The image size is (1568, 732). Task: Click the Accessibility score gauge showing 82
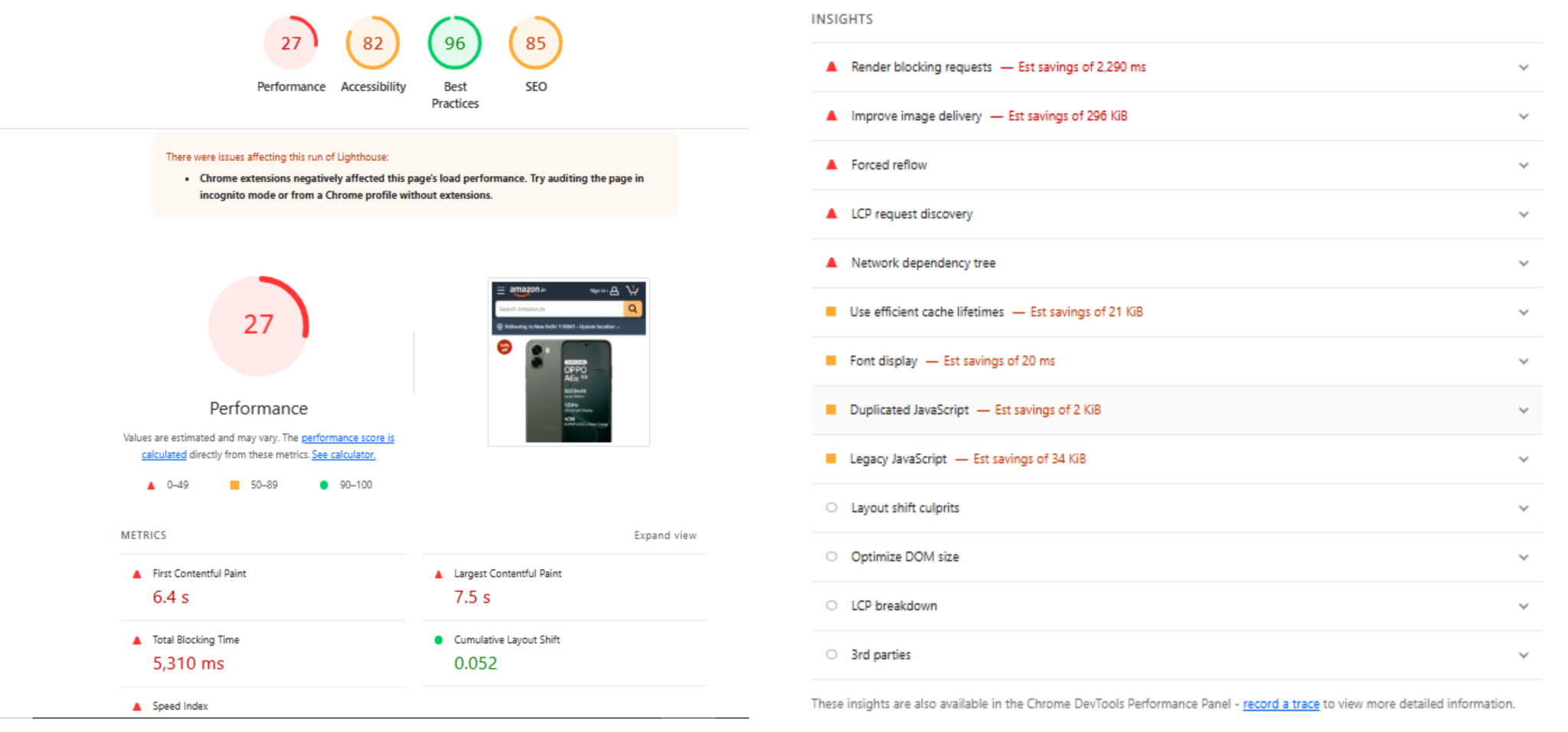click(373, 44)
